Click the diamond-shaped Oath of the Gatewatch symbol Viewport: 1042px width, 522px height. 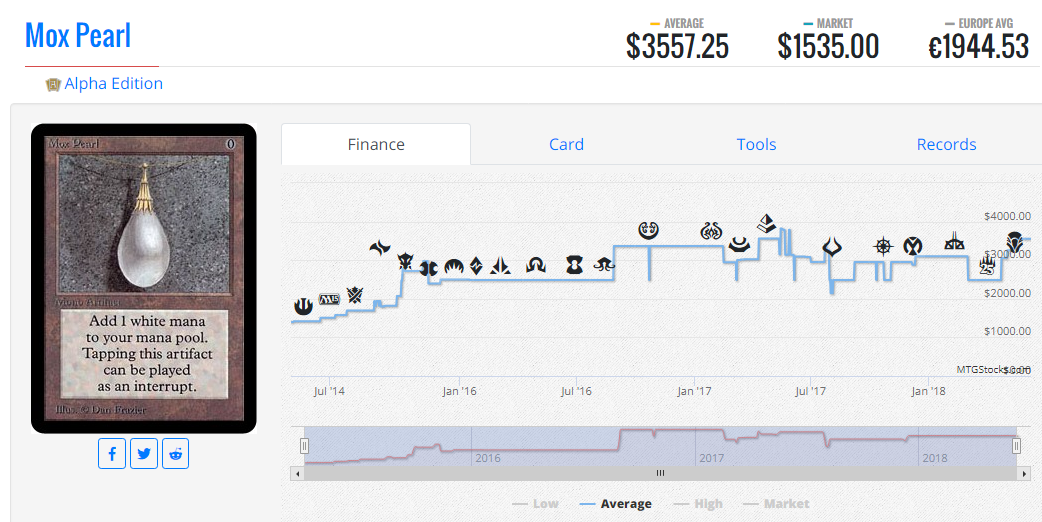pos(476,266)
